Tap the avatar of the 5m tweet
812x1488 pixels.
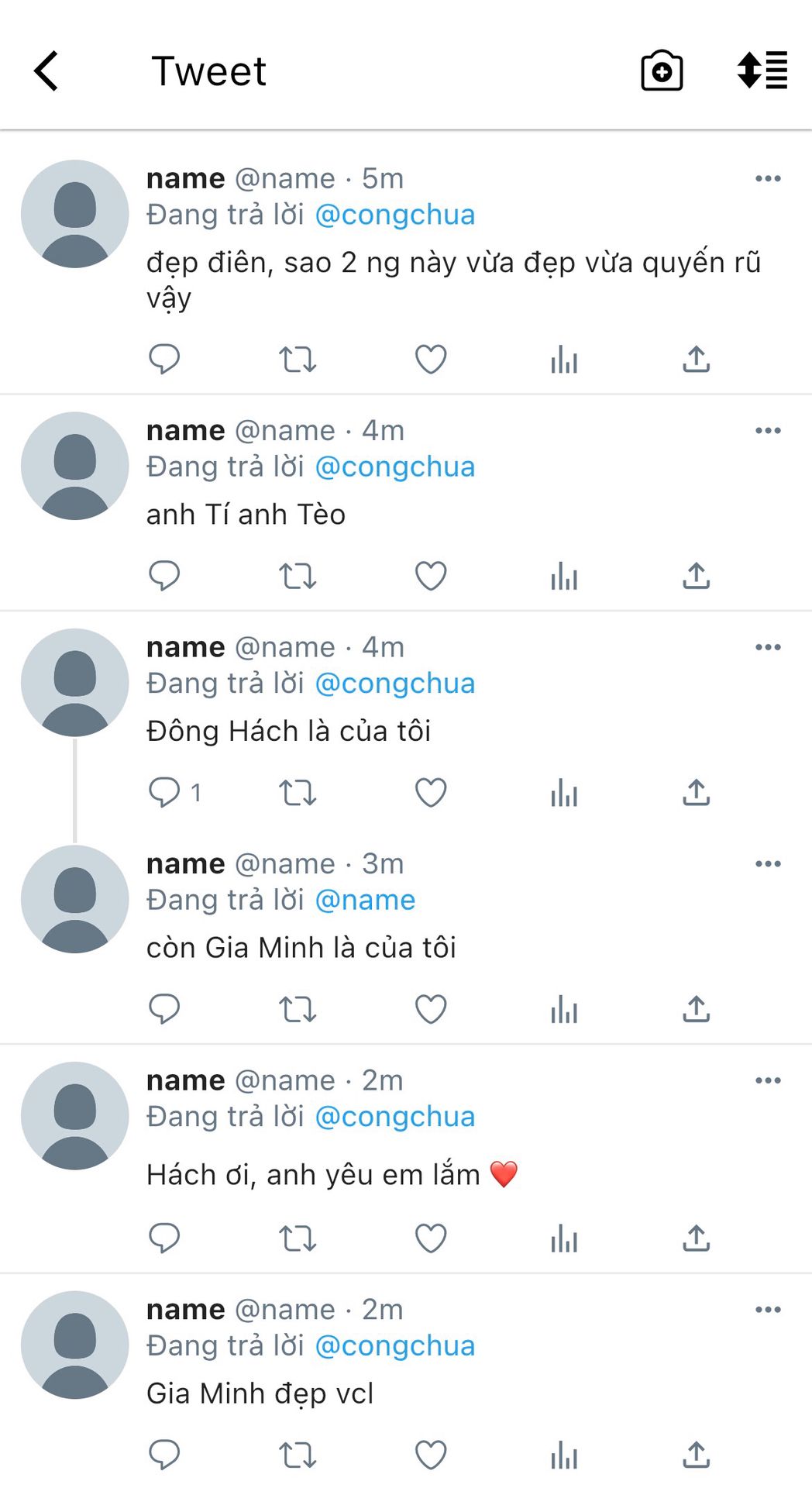click(75, 214)
